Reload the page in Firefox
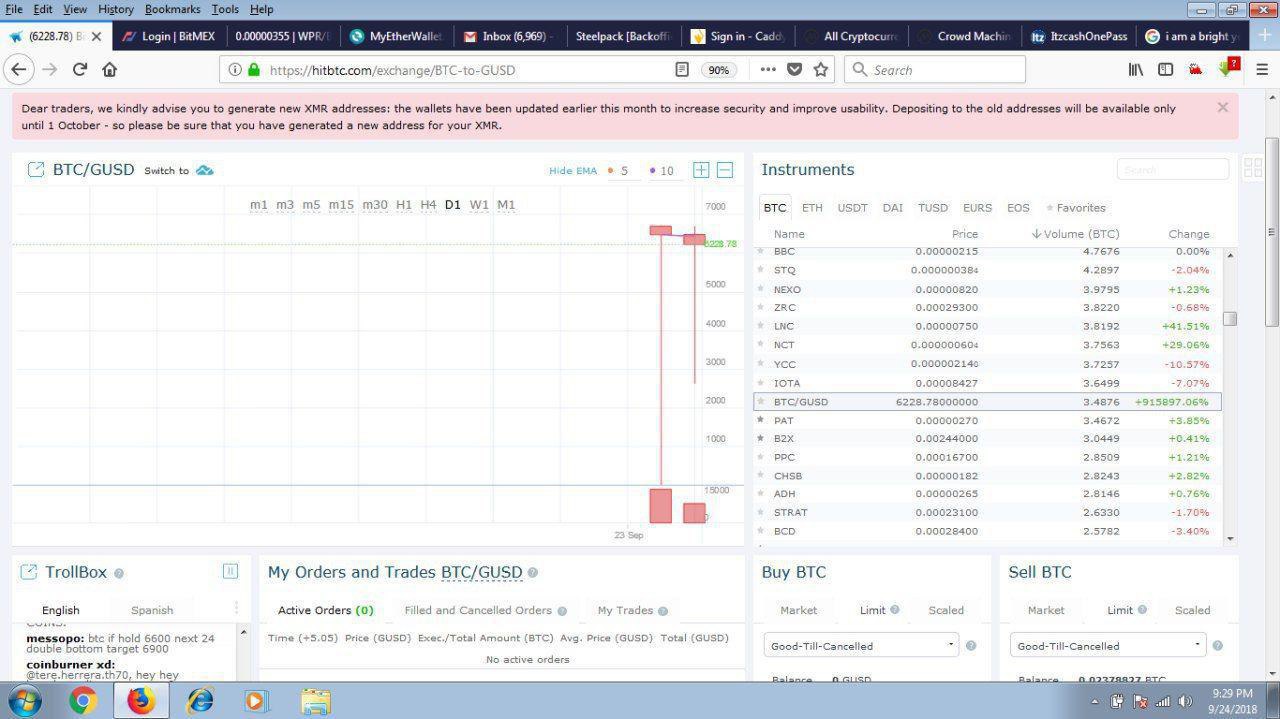This screenshot has height=719, width=1280. 80,69
